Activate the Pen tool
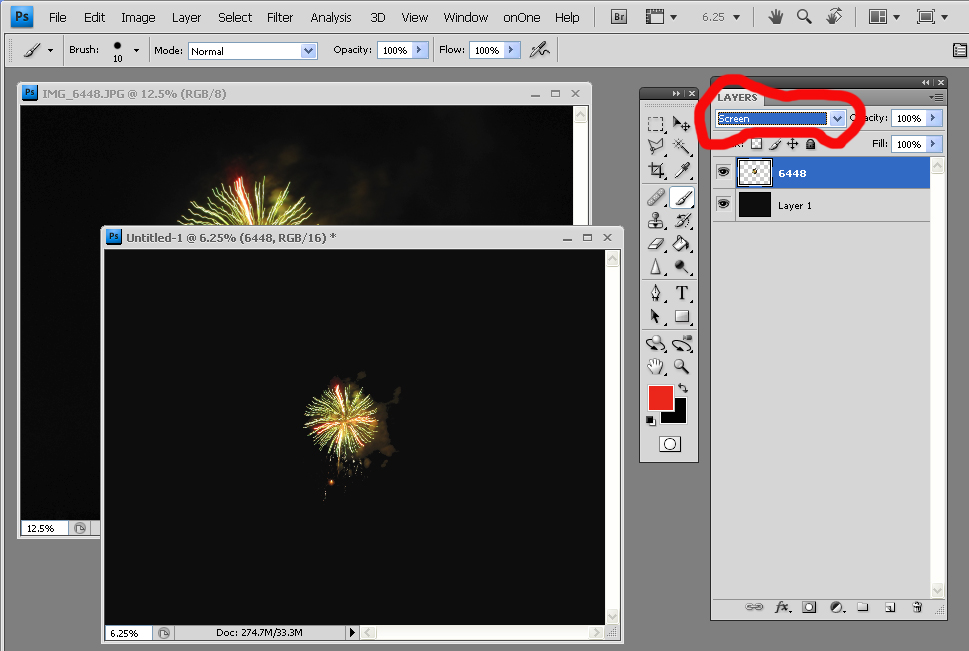 click(655, 293)
